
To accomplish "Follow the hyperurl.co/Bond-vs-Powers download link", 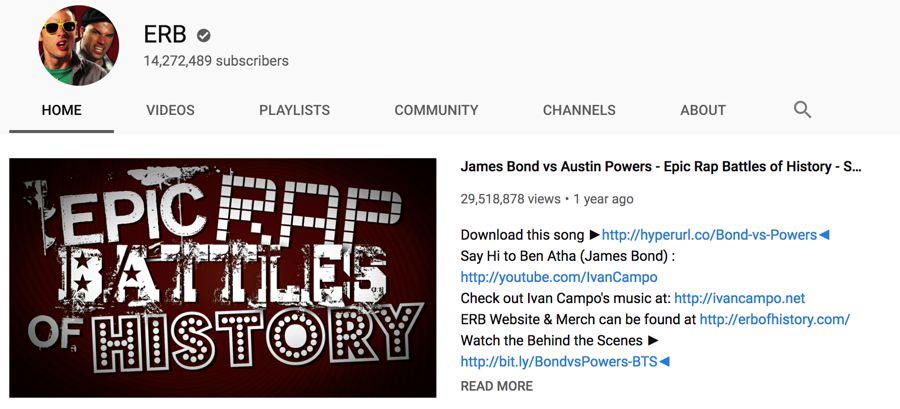I will point(709,235).
